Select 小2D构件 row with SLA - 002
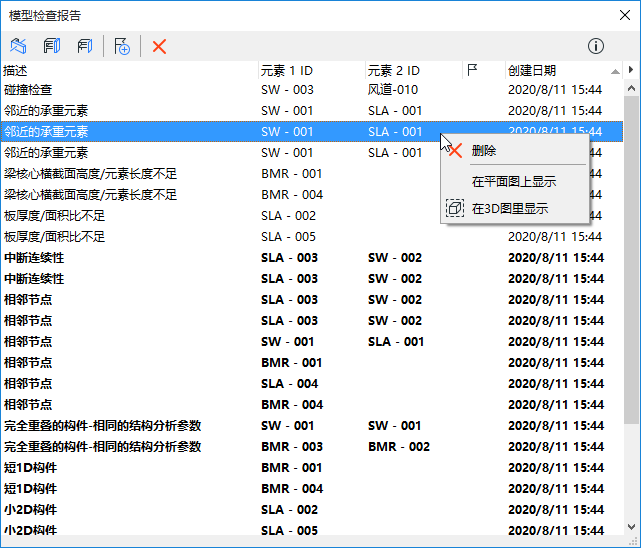This screenshot has height=548, width=641. click(312, 510)
